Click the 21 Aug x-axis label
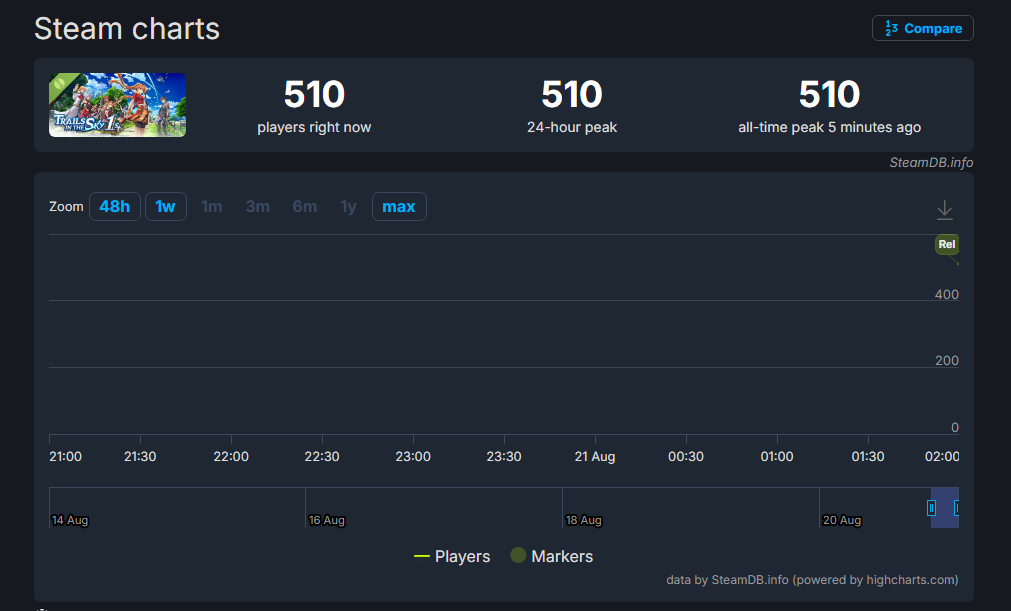The width and height of the screenshot is (1011, 611). [x=594, y=456]
